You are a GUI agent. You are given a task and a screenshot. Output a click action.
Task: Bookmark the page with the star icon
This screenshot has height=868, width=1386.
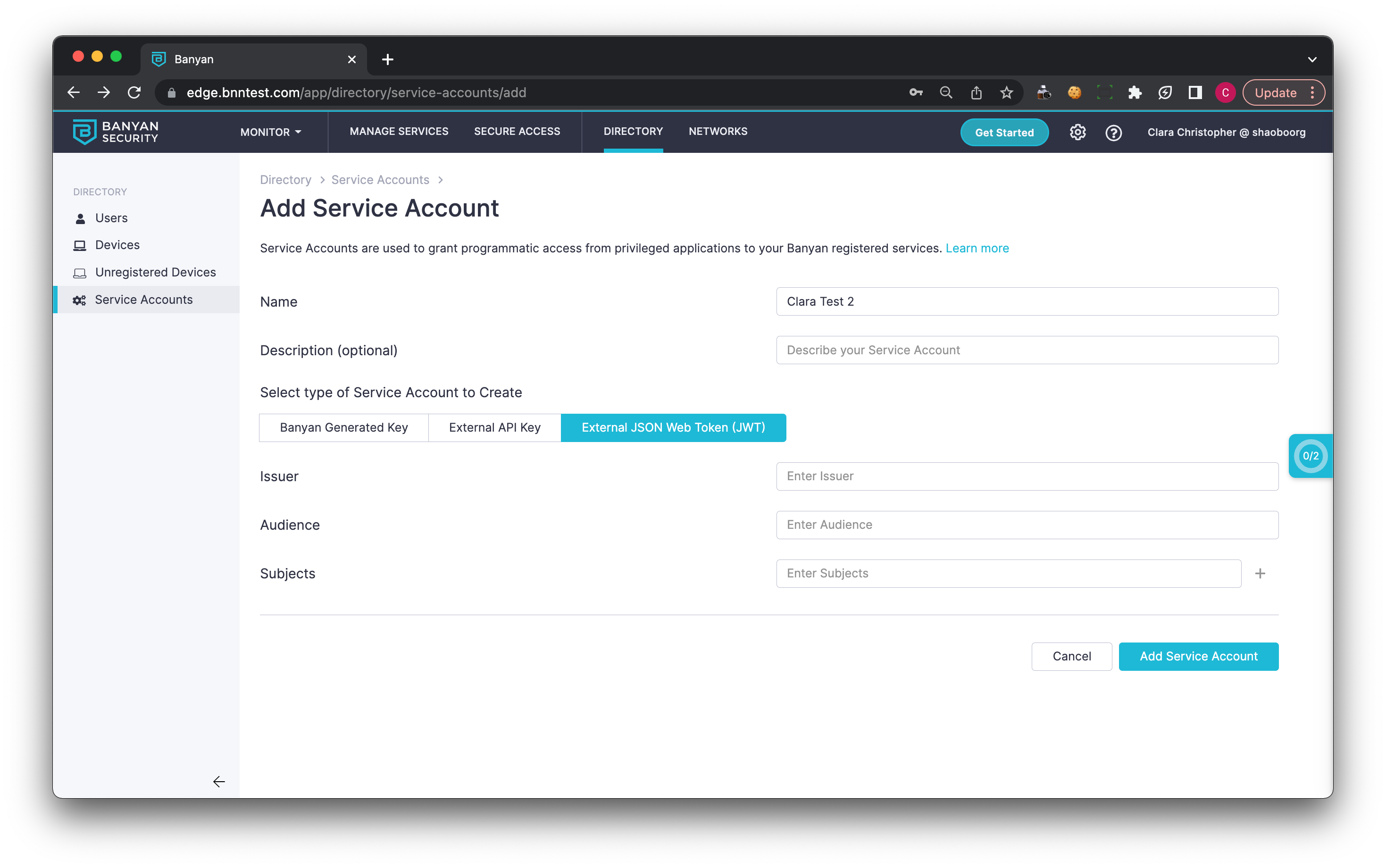[1006, 93]
